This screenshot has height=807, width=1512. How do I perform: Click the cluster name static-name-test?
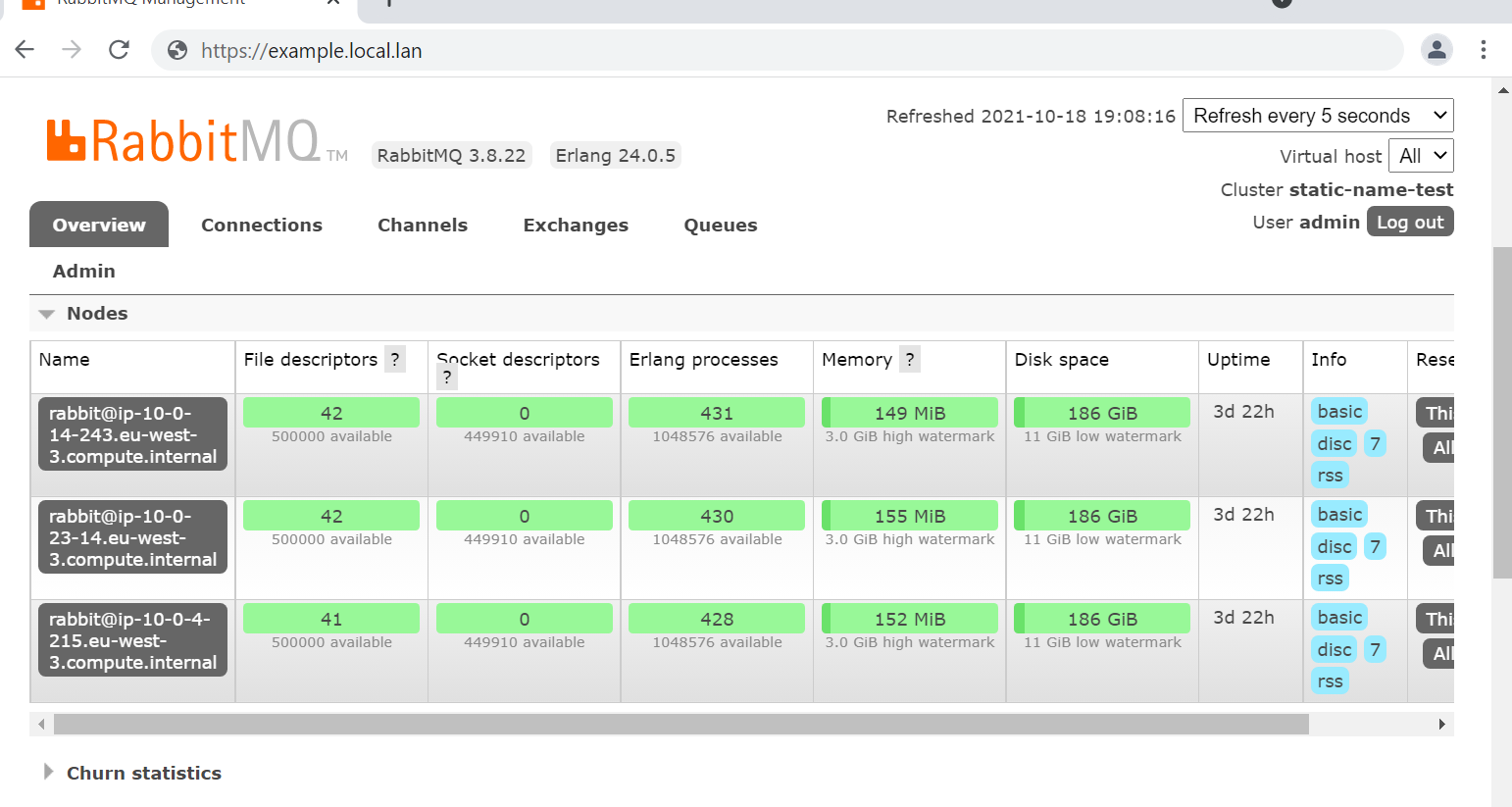click(1372, 189)
